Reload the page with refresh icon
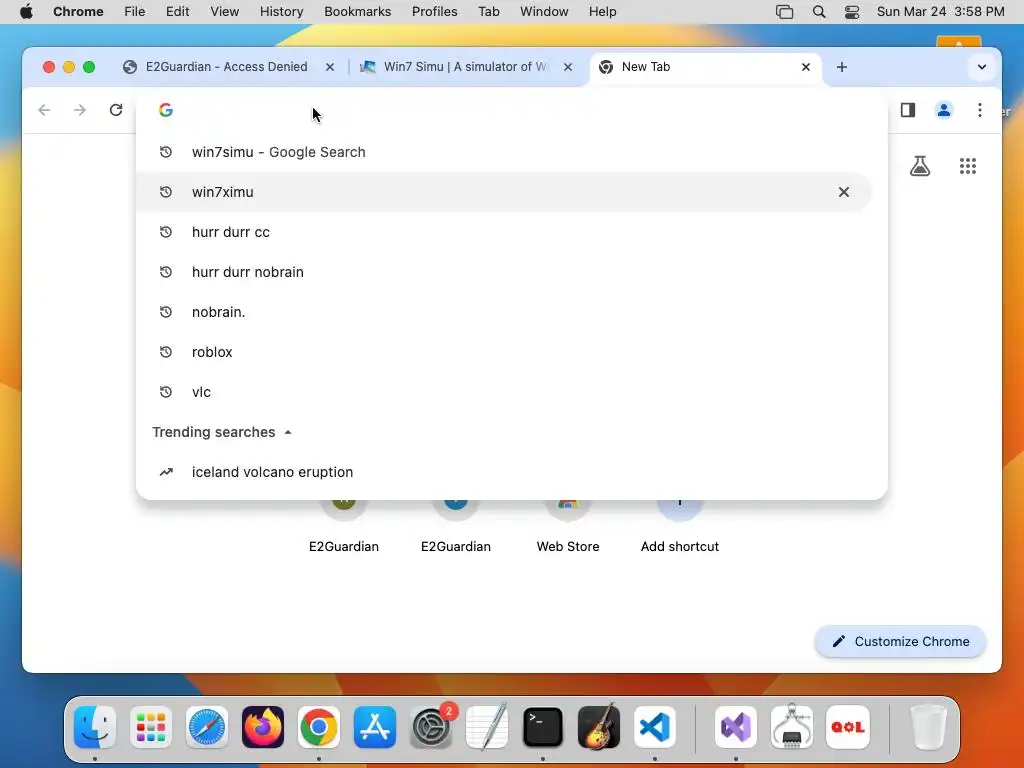Screen dimensions: 1024x768 116,110
